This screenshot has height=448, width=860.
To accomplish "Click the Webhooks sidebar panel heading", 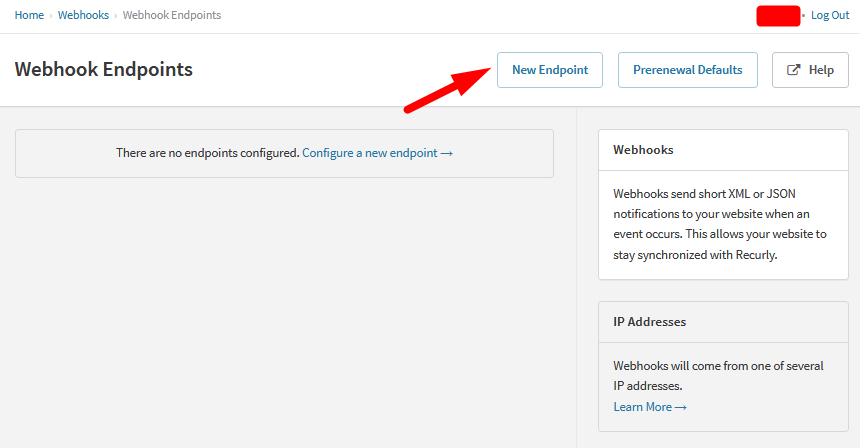I will point(643,150).
